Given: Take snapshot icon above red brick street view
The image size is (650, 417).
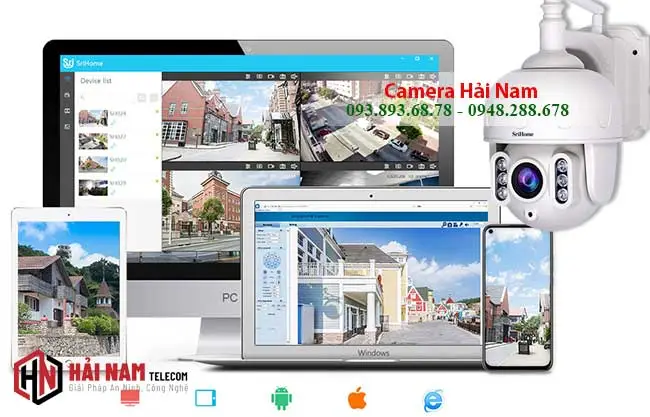Looking at the screenshot, I should coord(283,76).
